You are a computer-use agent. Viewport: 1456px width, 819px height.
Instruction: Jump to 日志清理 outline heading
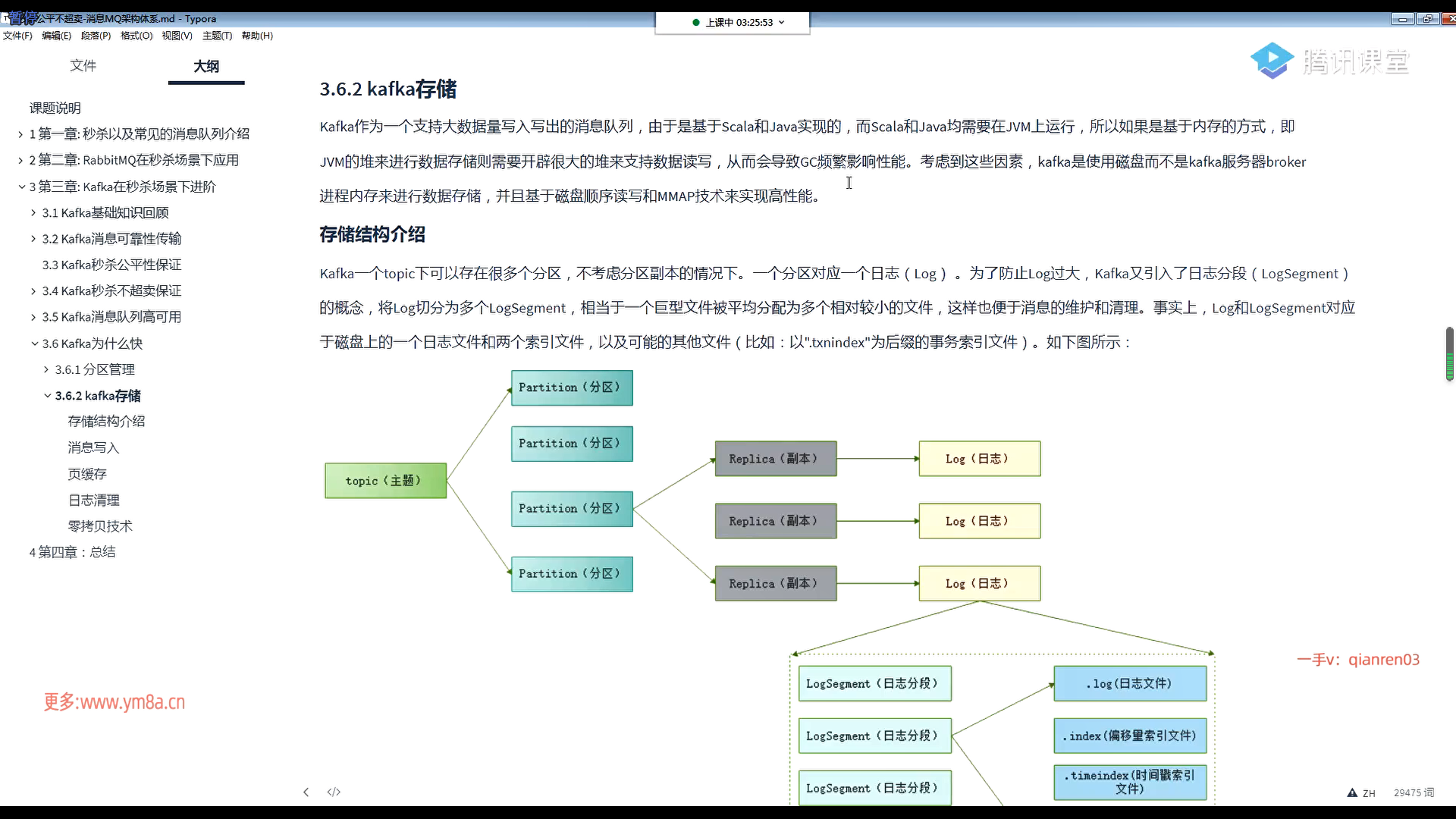click(x=94, y=500)
